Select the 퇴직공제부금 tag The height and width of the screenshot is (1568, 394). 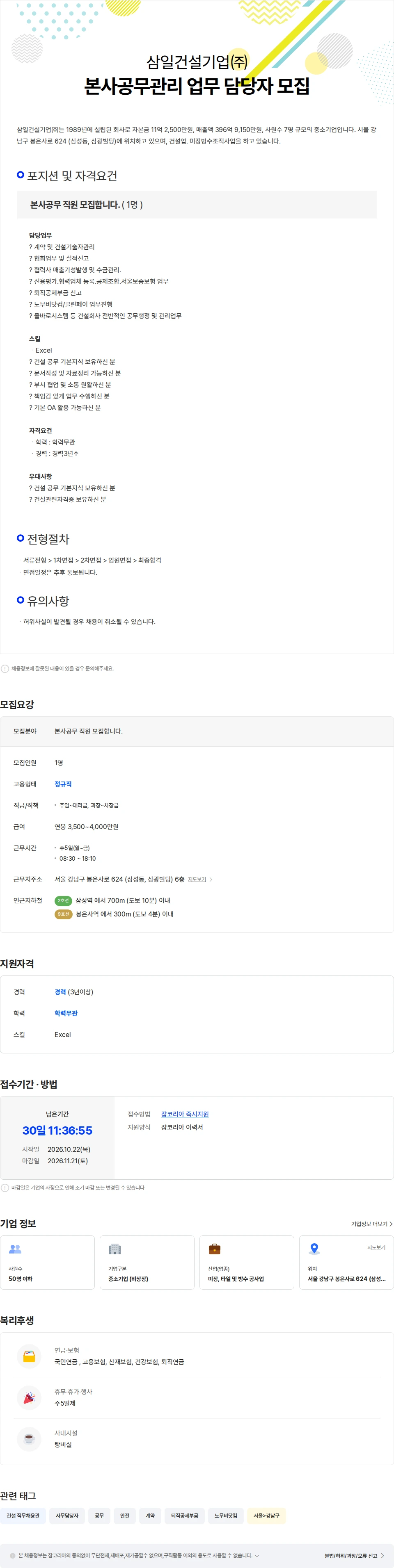[x=185, y=1516]
